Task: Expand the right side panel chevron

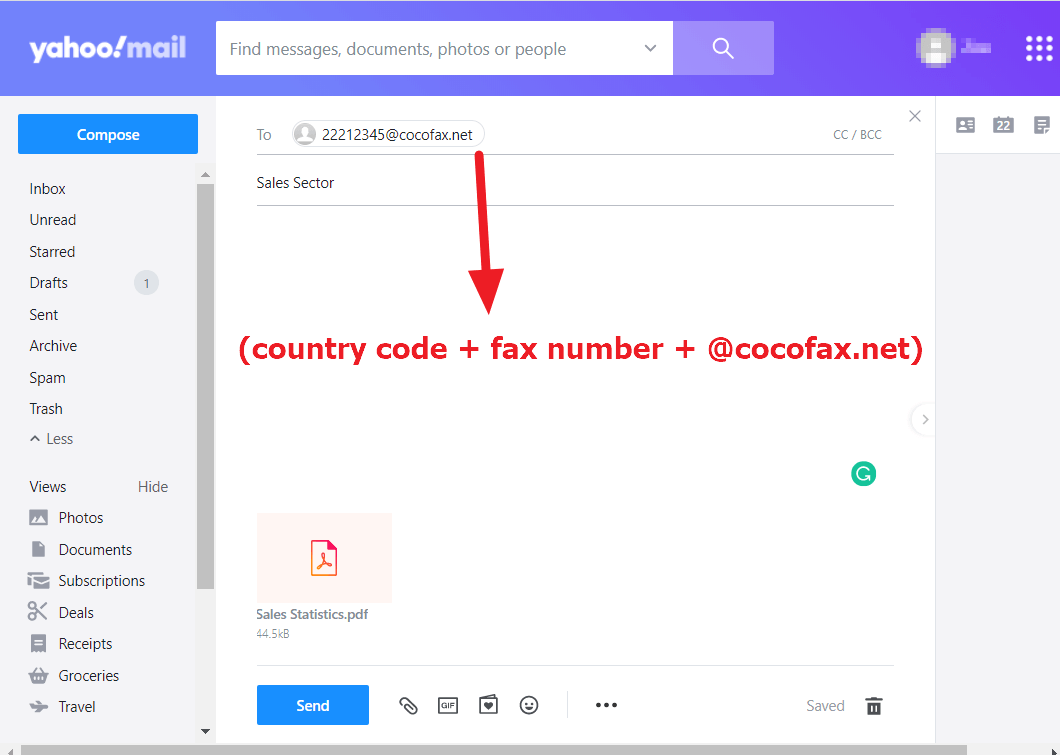Action: click(x=925, y=419)
